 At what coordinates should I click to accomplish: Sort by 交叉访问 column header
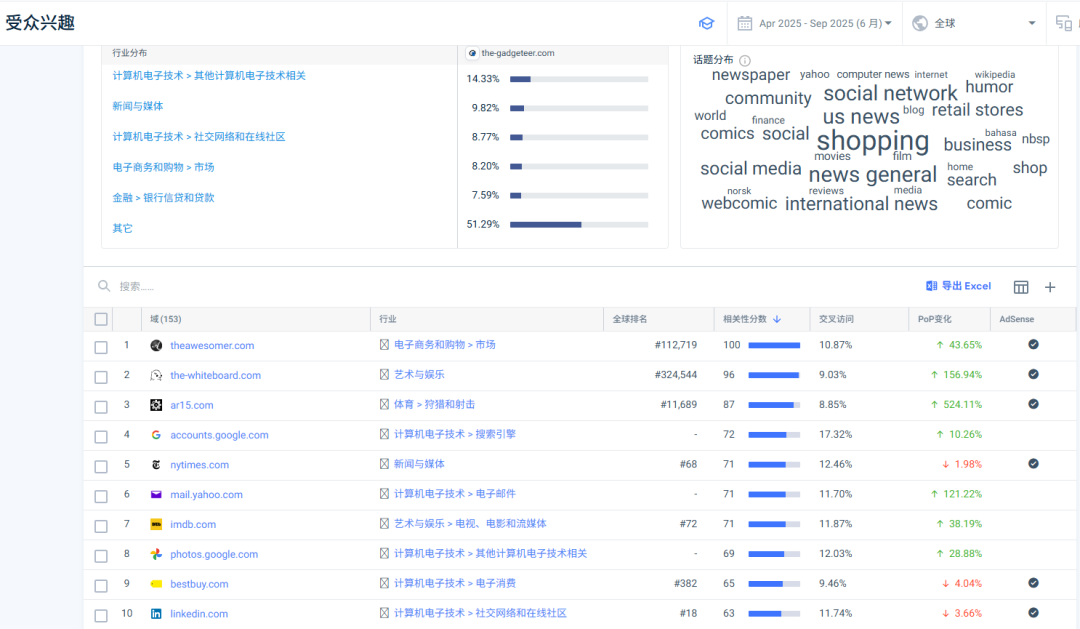[836, 319]
